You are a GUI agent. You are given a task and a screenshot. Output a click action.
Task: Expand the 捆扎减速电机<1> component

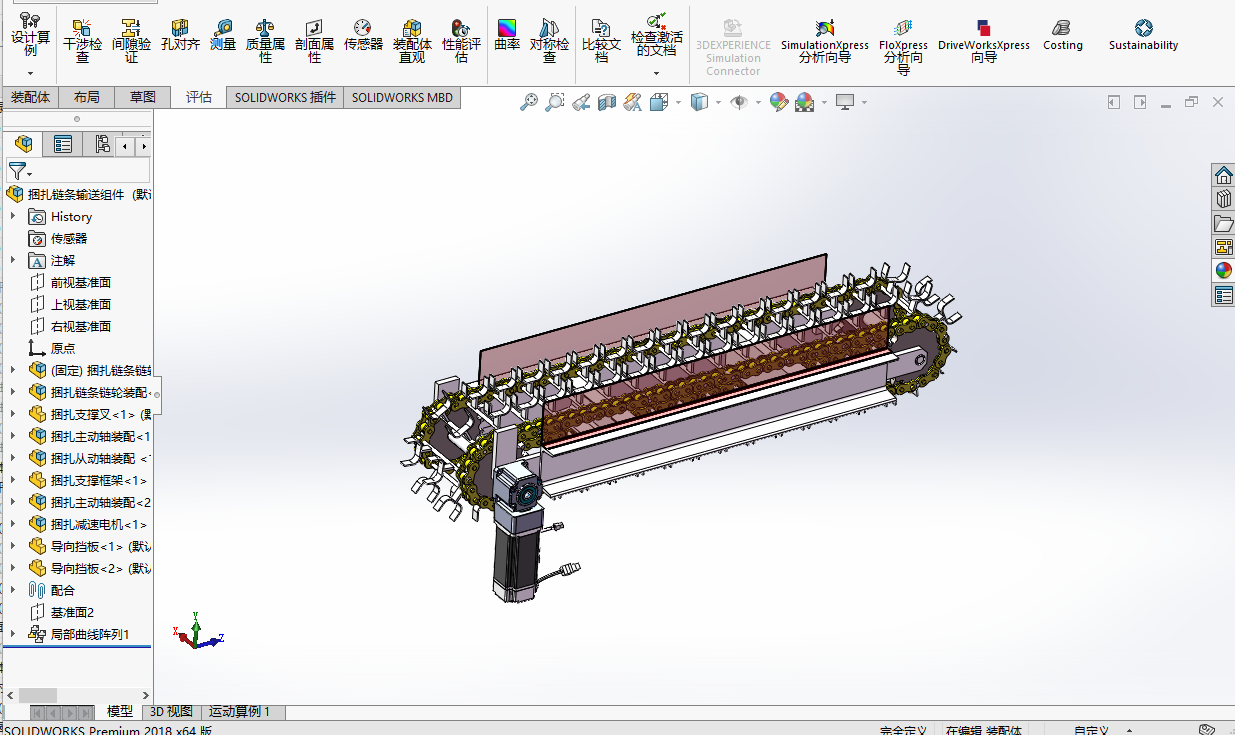13,524
